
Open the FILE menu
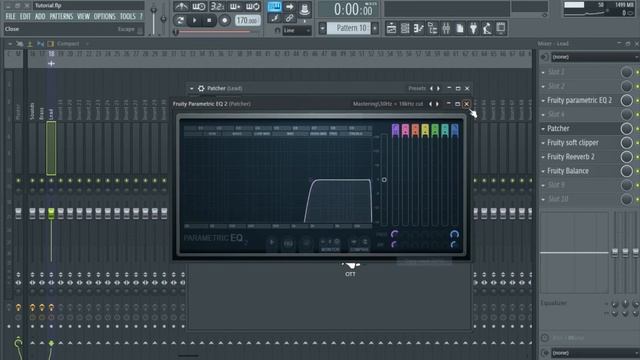point(10,16)
